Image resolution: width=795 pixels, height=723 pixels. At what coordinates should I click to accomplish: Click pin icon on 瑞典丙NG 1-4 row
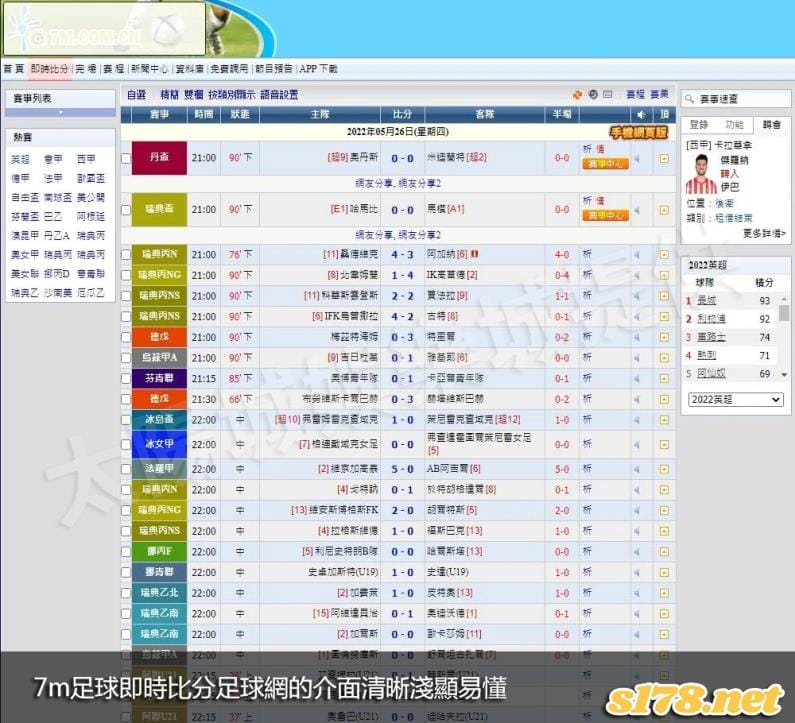[x=664, y=275]
